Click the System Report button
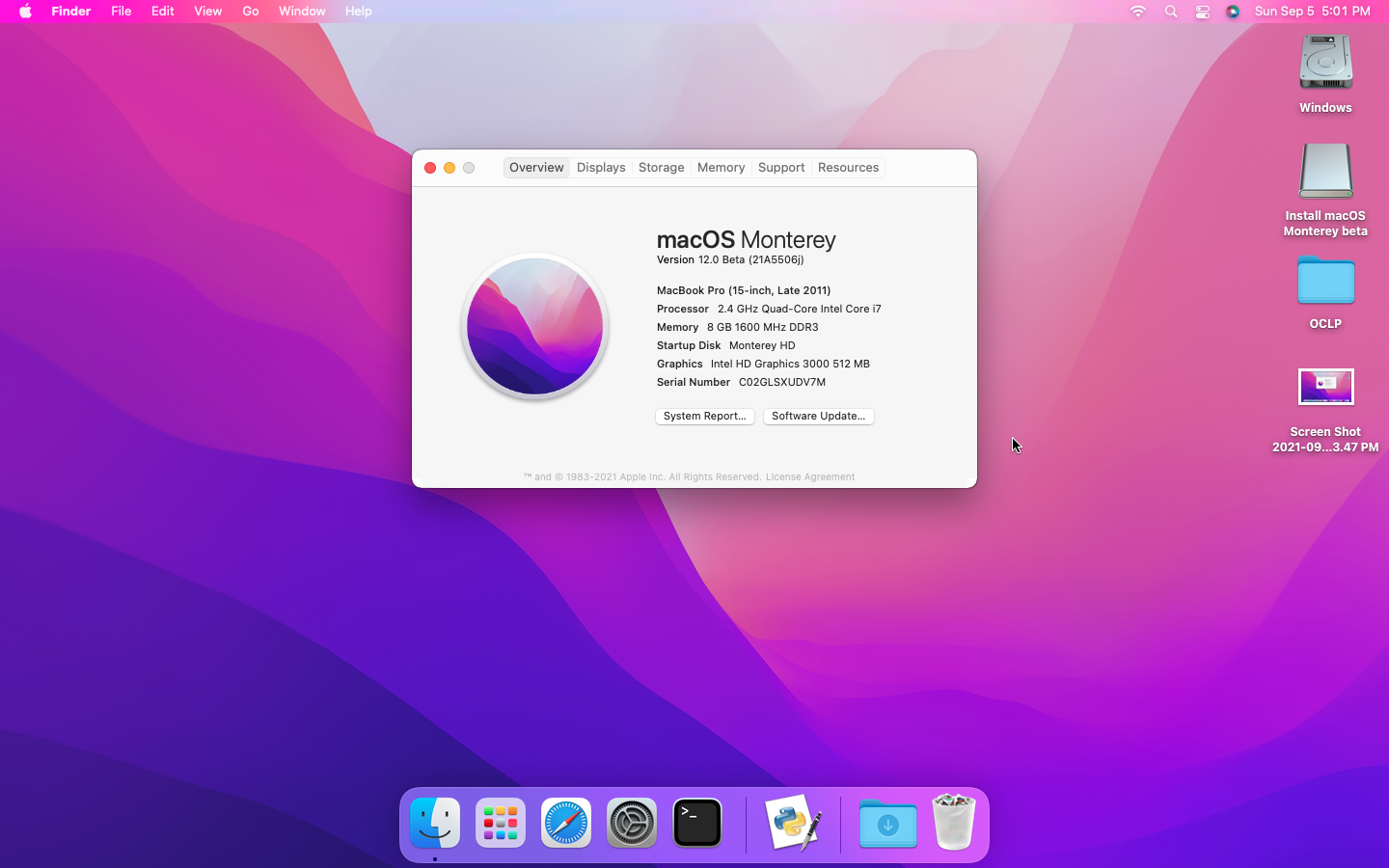Viewport: 1389px width, 868px height. point(705,417)
